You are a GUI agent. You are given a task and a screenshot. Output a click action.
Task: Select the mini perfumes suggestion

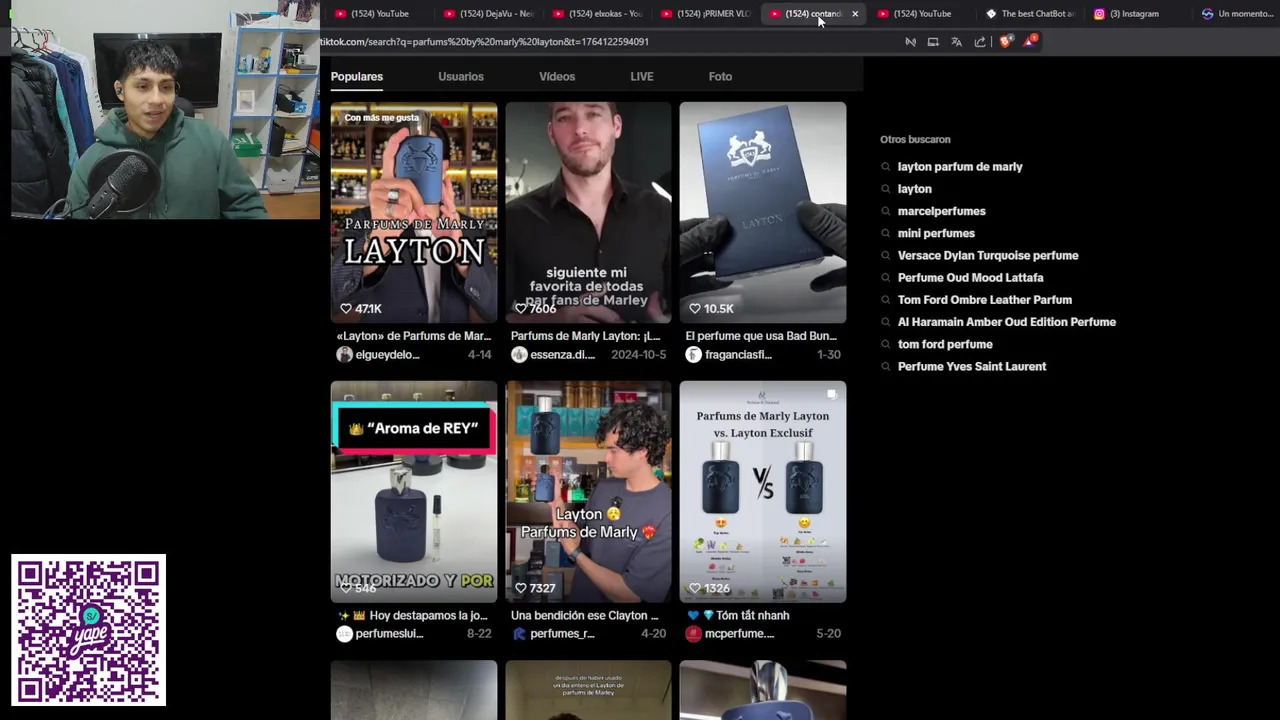click(936, 233)
